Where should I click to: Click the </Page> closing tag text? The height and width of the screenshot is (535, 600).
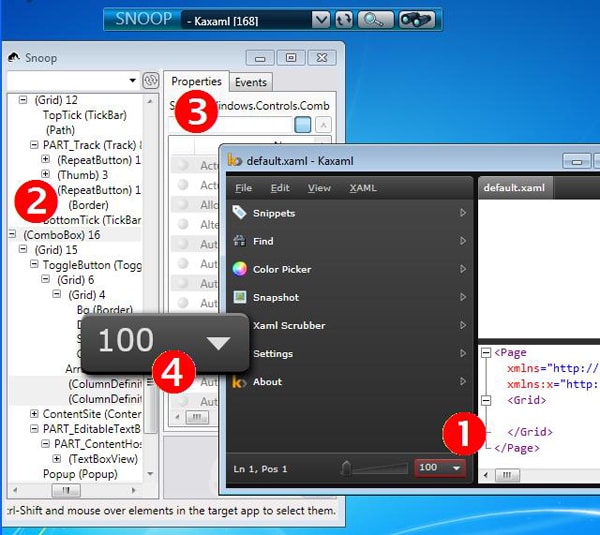tap(517, 448)
